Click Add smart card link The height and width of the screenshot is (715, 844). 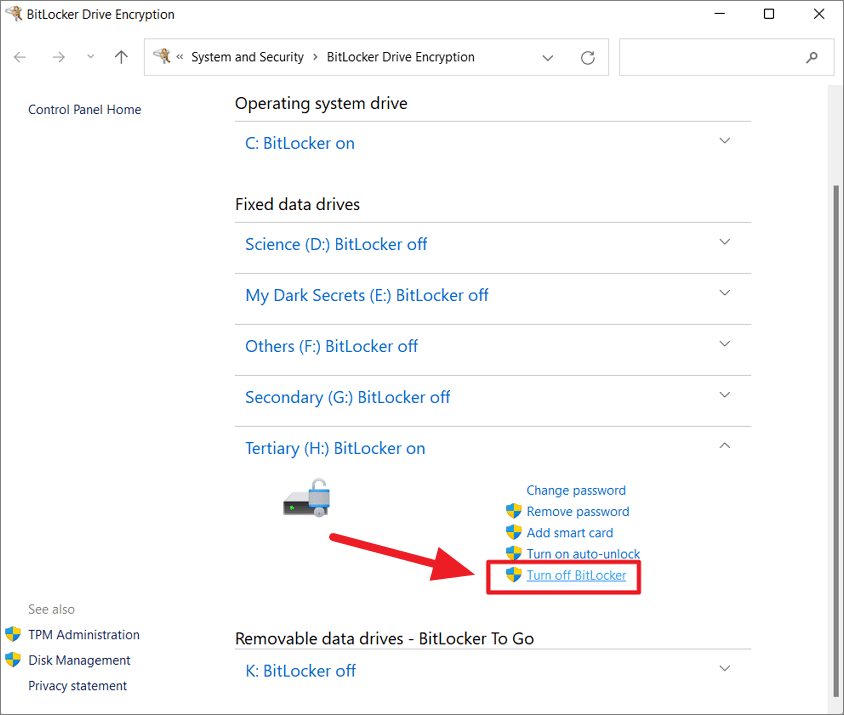[569, 533]
